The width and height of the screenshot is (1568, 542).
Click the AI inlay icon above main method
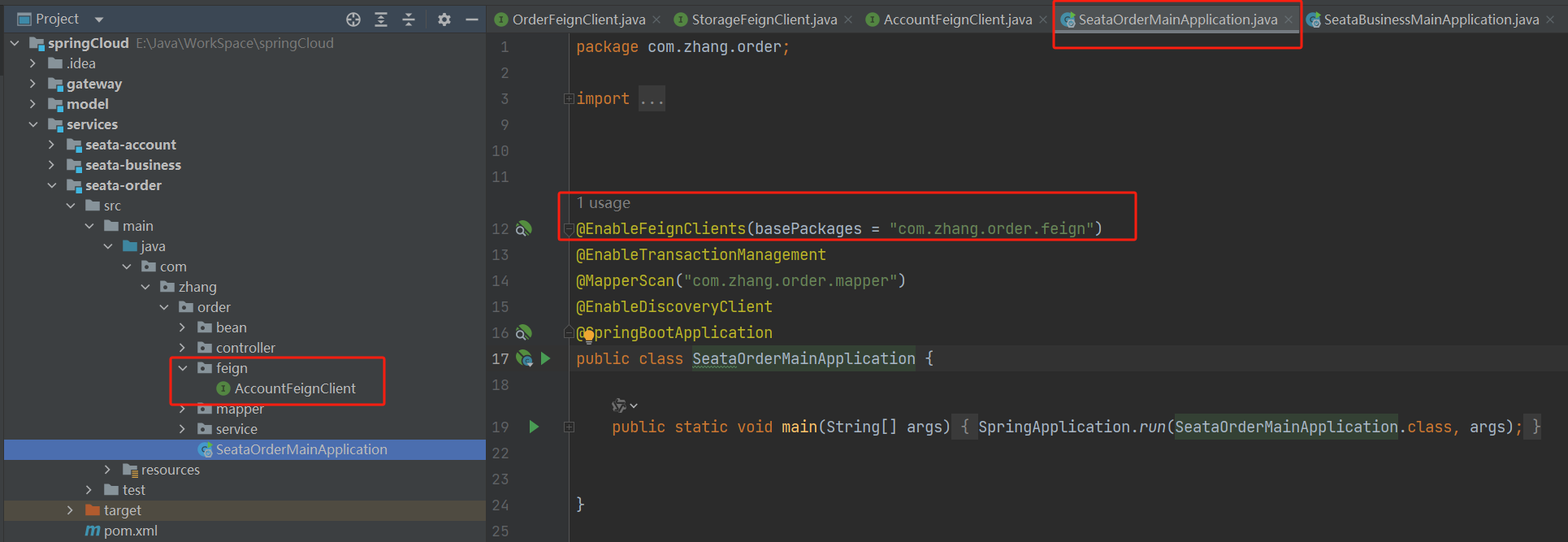tap(619, 405)
